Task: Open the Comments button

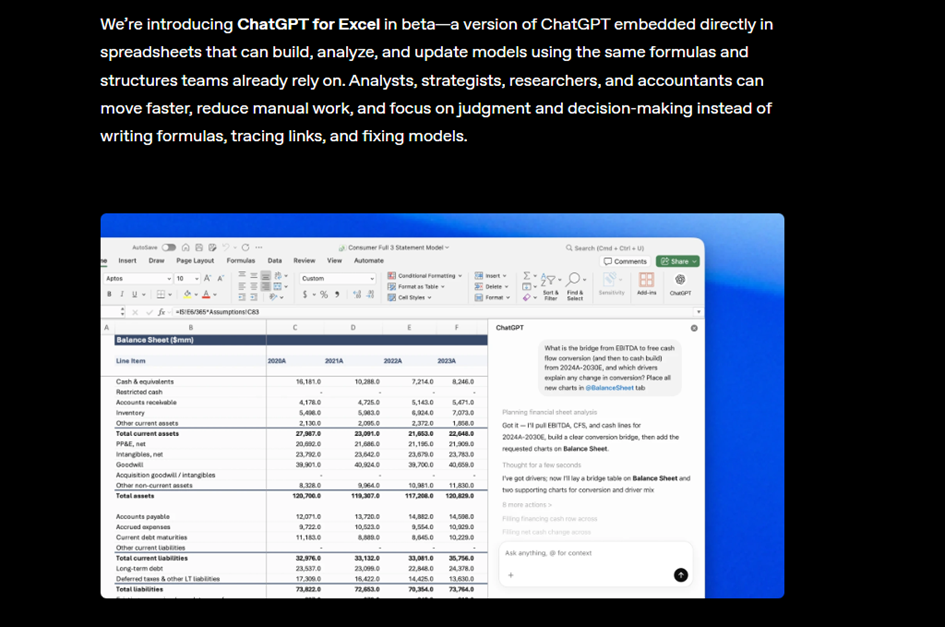Action: 626,261
